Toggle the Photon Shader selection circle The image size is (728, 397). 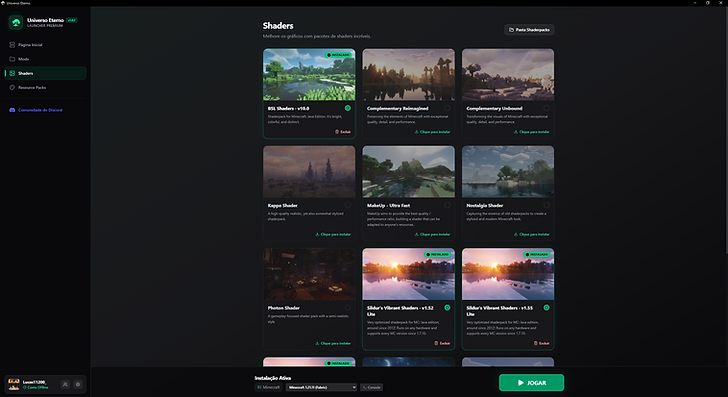348,308
